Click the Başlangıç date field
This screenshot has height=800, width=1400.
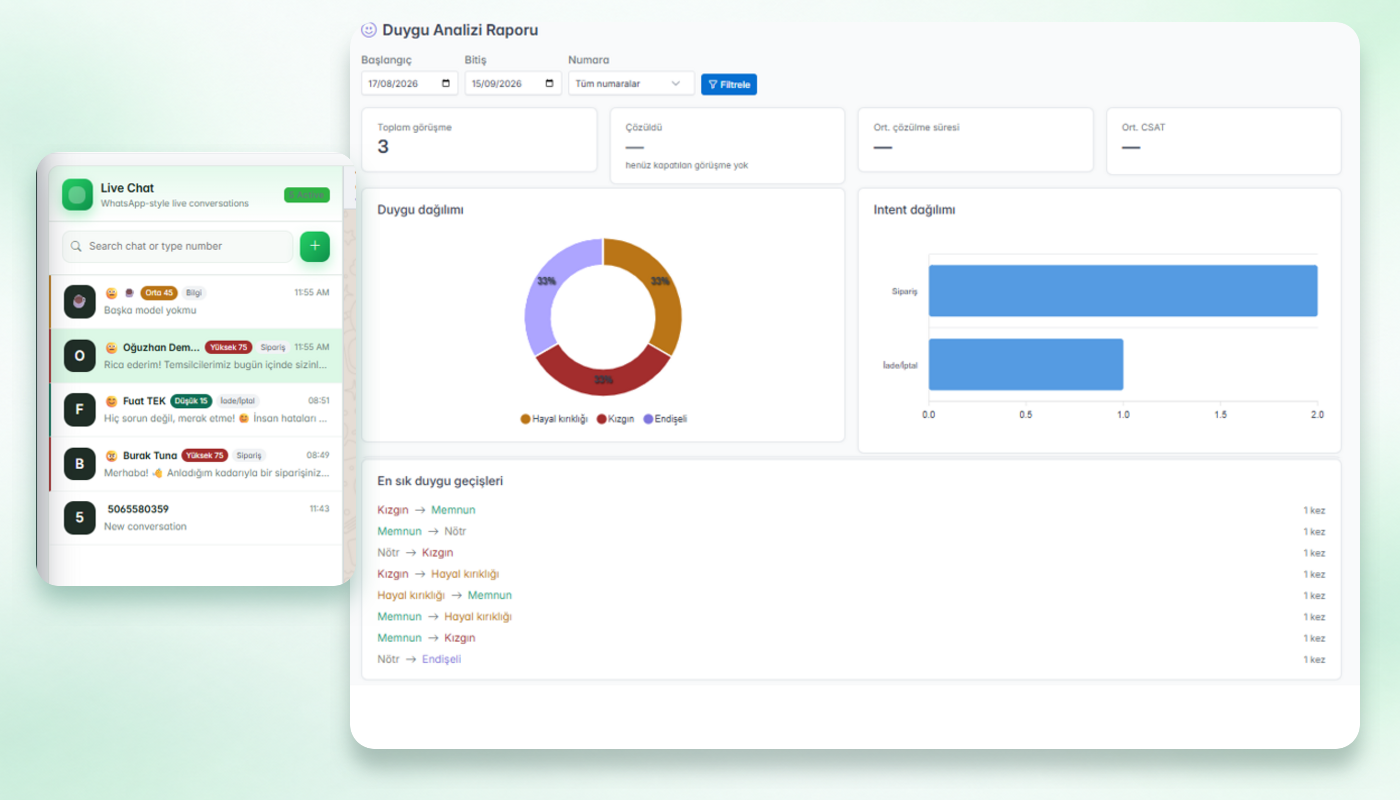tap(410, 84)
